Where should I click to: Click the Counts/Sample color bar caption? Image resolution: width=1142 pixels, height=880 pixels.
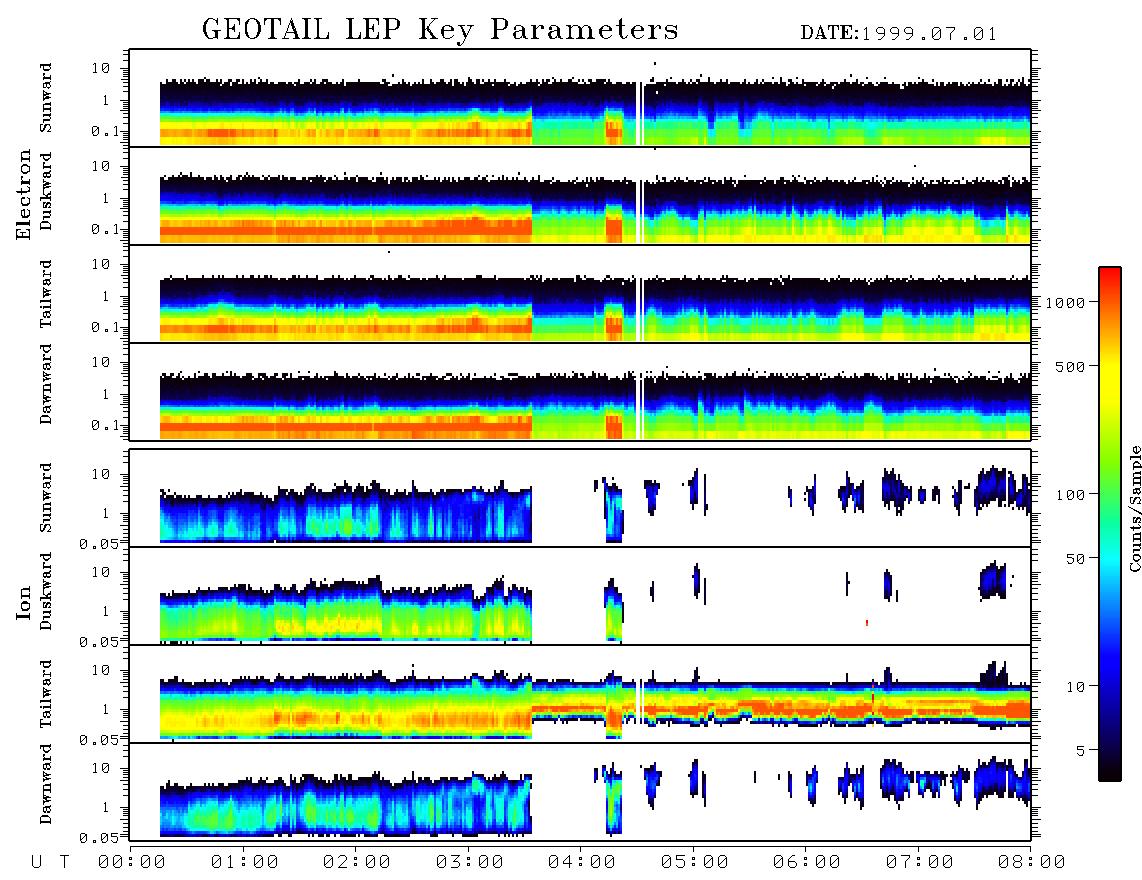pos(1134,508)
